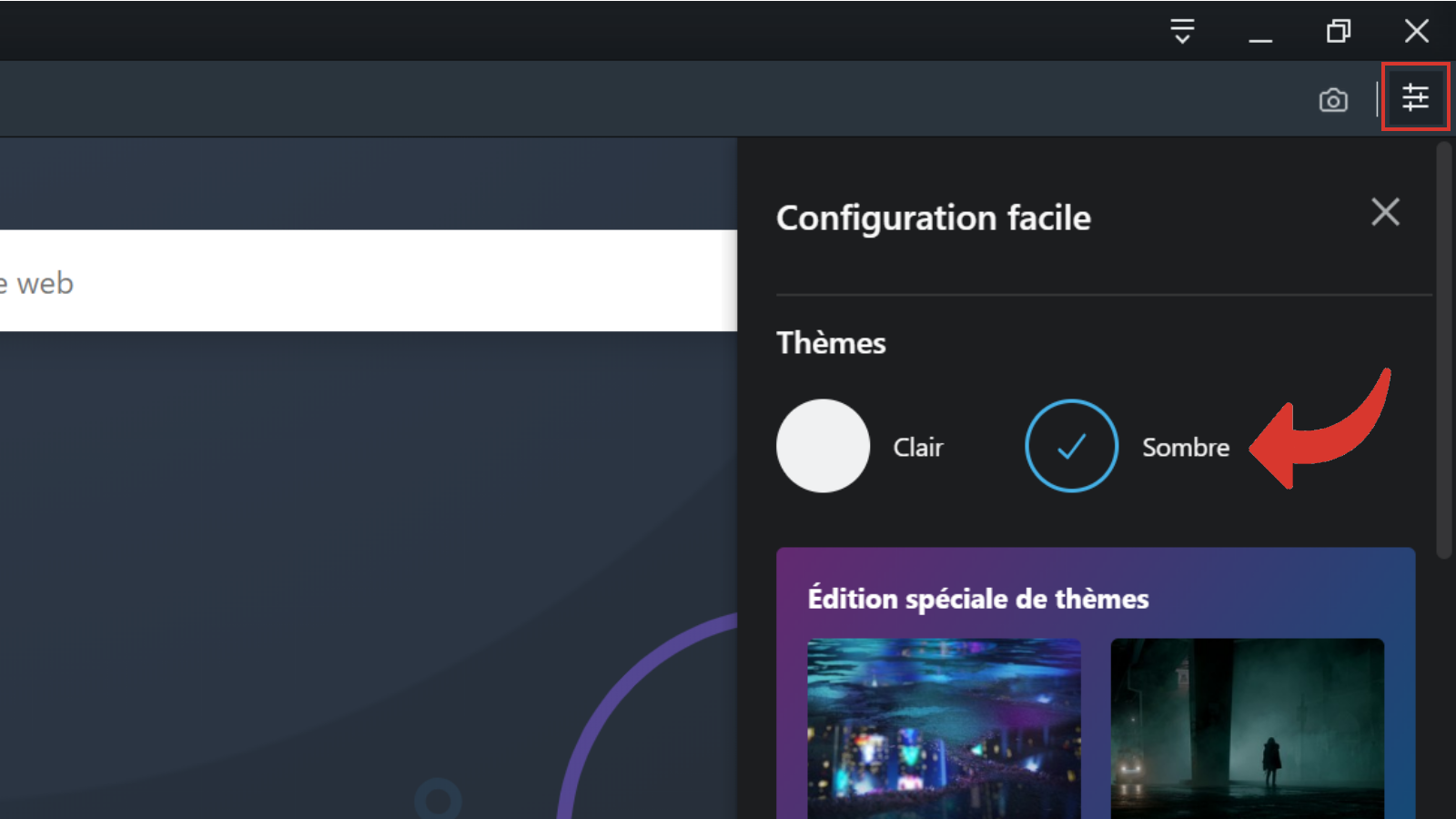Viewport: 1456px width, 819px height.
Task: Click the "Thèmes" section heading
Action: click(830, 343)
